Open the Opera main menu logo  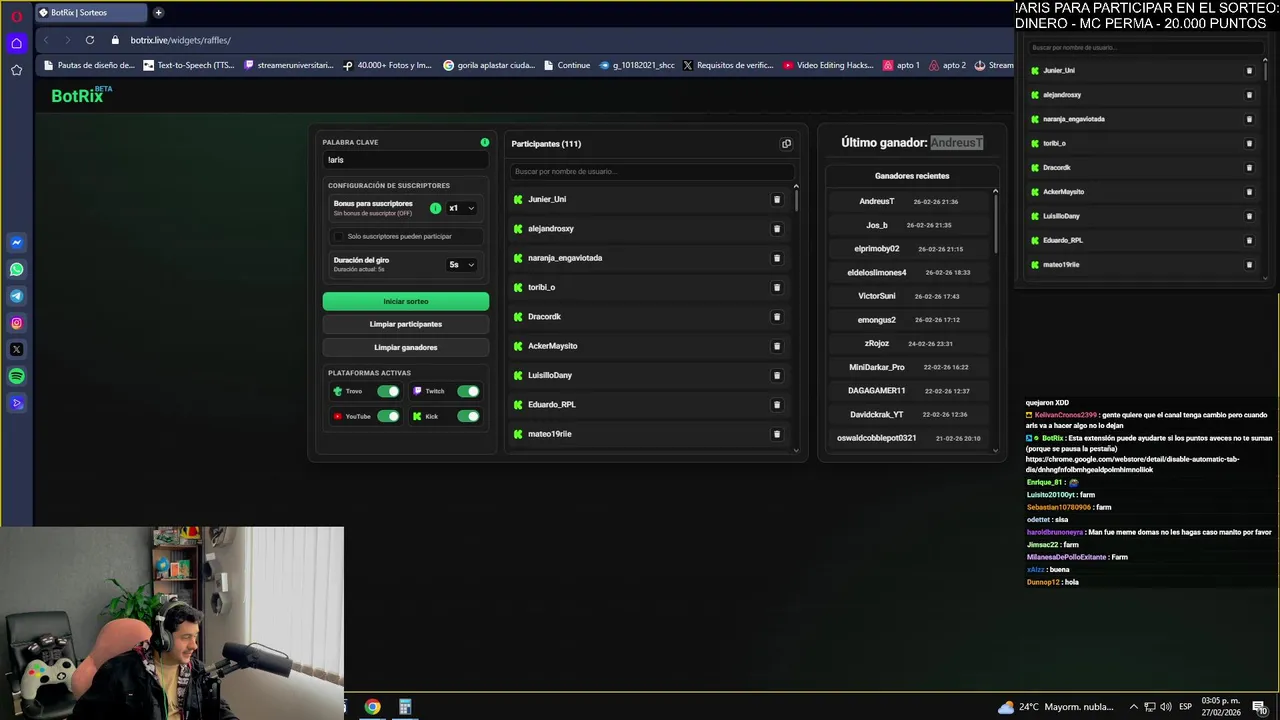click(16, 15)
